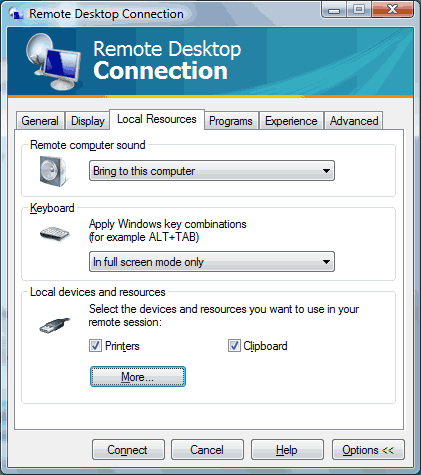Toggle the Printers checkbox
This screenshot has width=421, height=475.
pyautogui.click(x=95, y=346)
